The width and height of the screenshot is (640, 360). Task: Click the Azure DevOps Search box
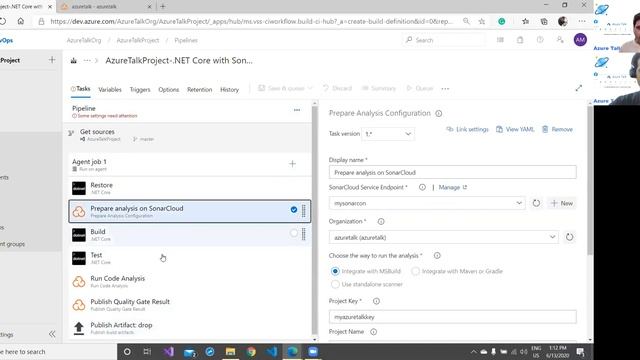(x=444, y=40)
